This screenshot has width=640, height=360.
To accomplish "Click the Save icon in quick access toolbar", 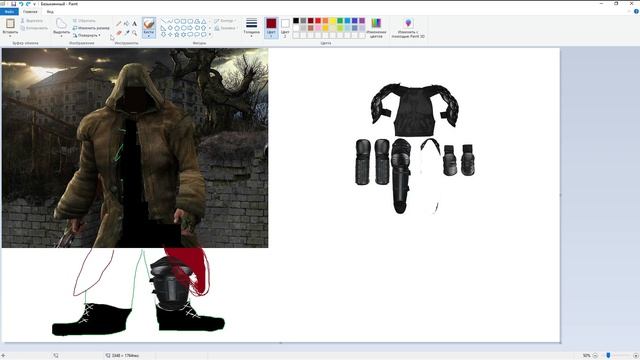I will click(x=13, y=4).
